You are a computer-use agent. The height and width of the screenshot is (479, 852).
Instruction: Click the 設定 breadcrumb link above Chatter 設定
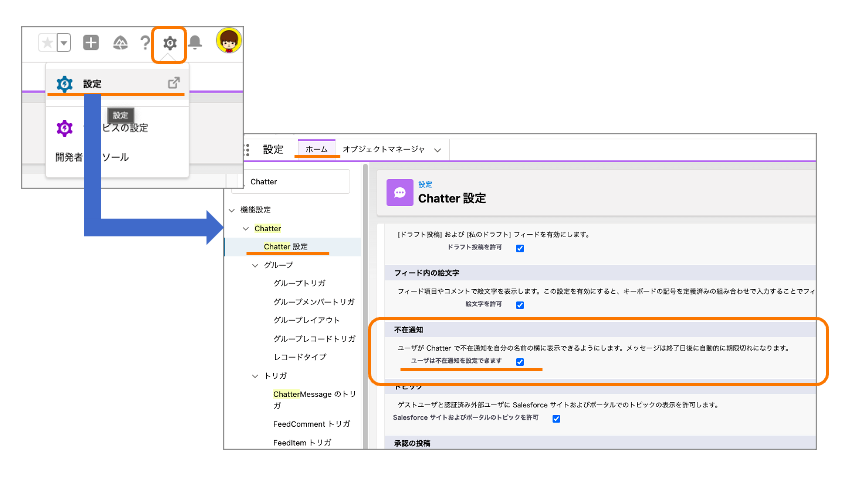coord(425,185)
